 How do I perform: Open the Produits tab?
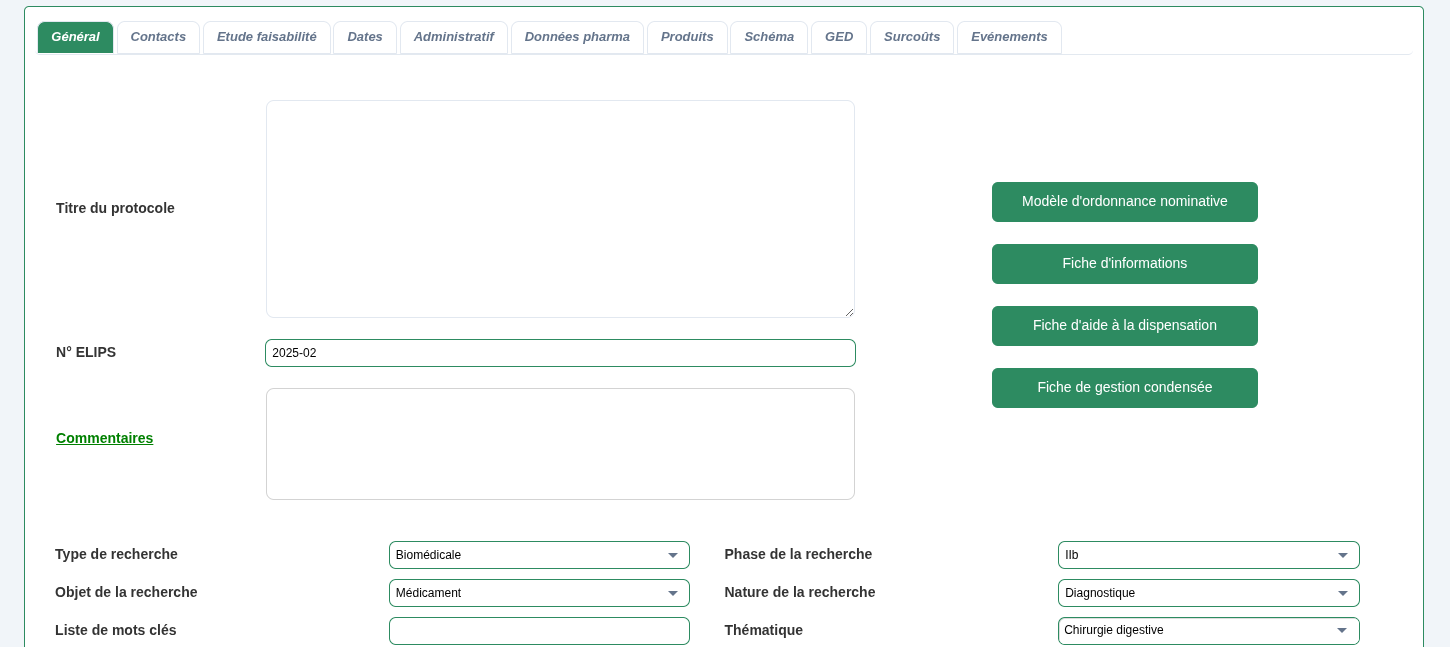click(x=687, y=37)
